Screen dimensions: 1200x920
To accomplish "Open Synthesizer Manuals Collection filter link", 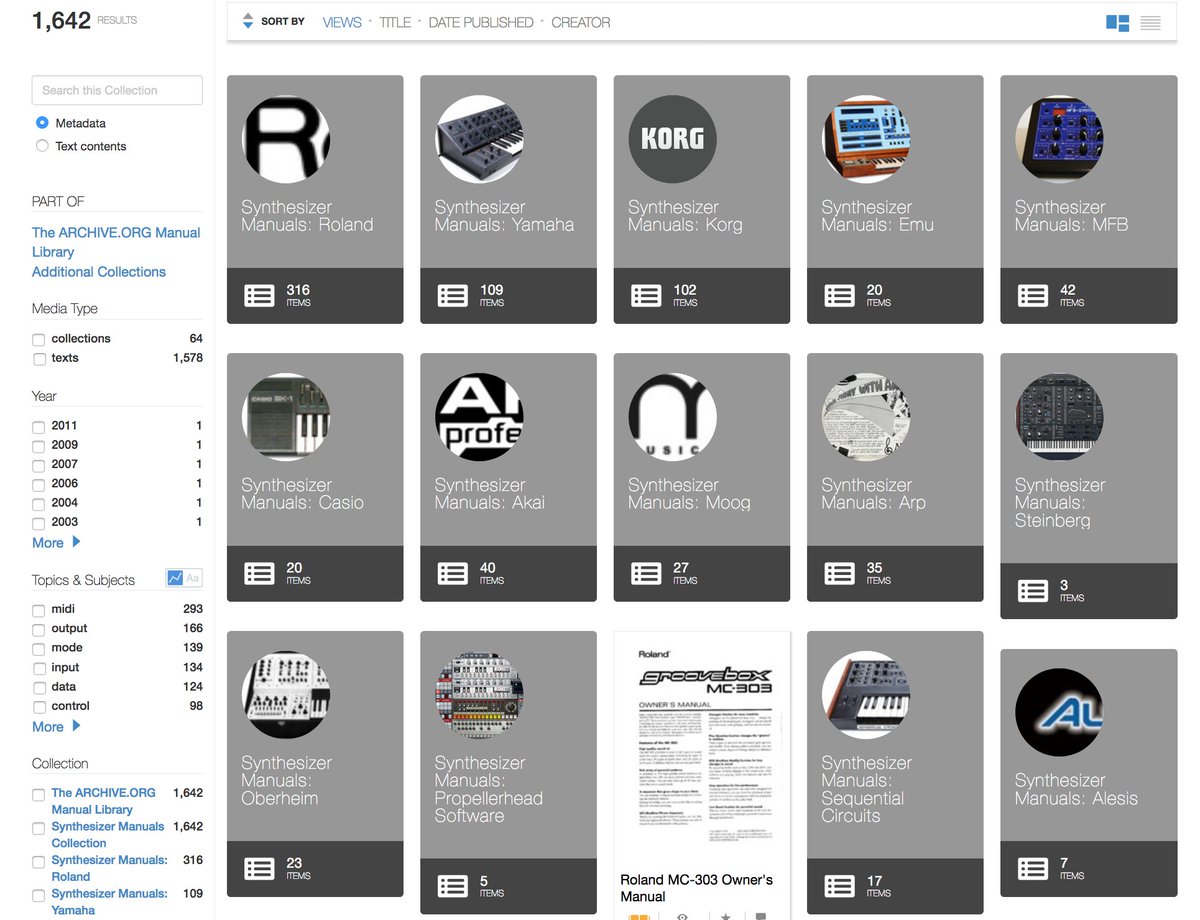I will (x=108, y=835).
